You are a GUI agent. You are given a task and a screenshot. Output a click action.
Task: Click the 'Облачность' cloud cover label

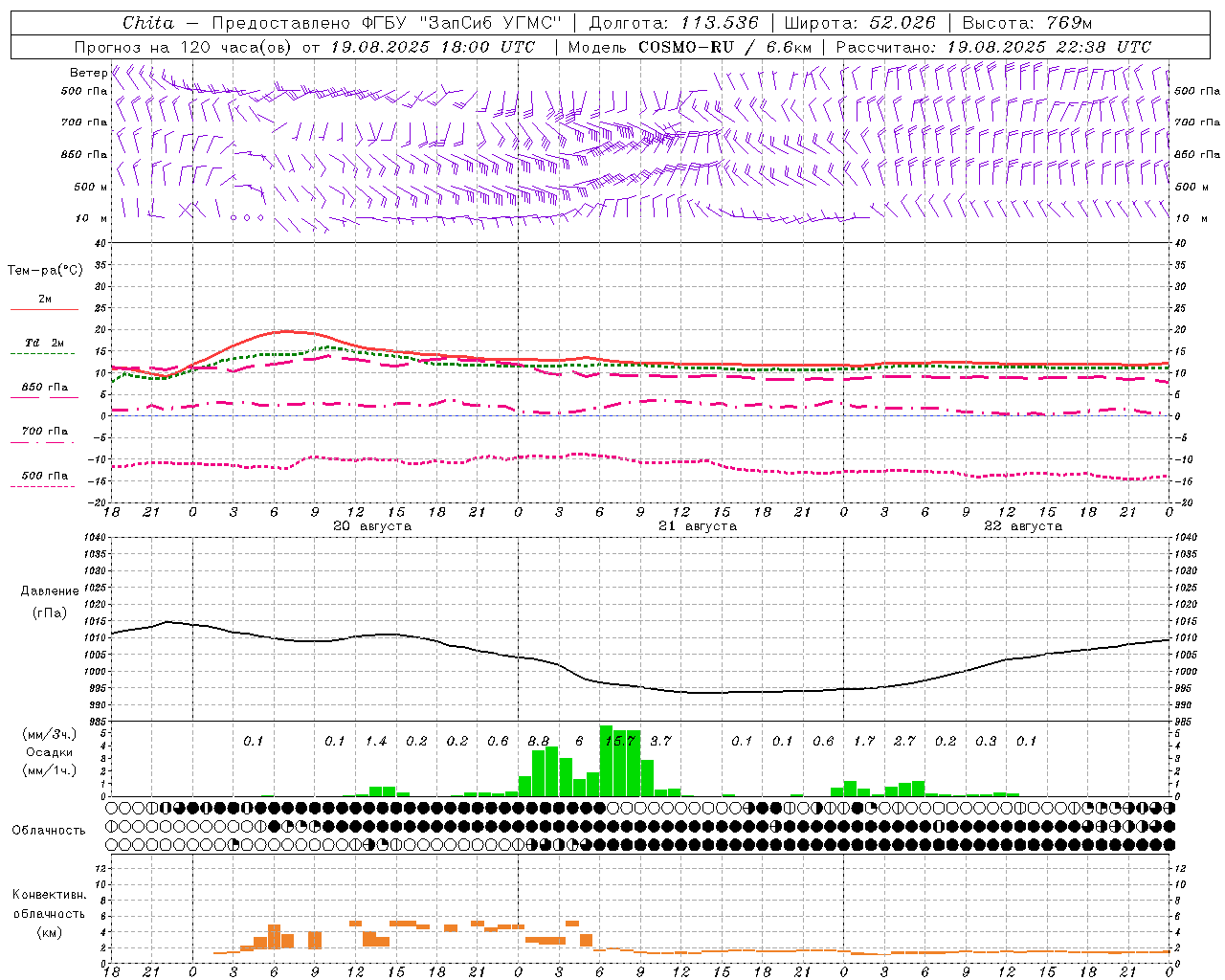click(49, 830)
